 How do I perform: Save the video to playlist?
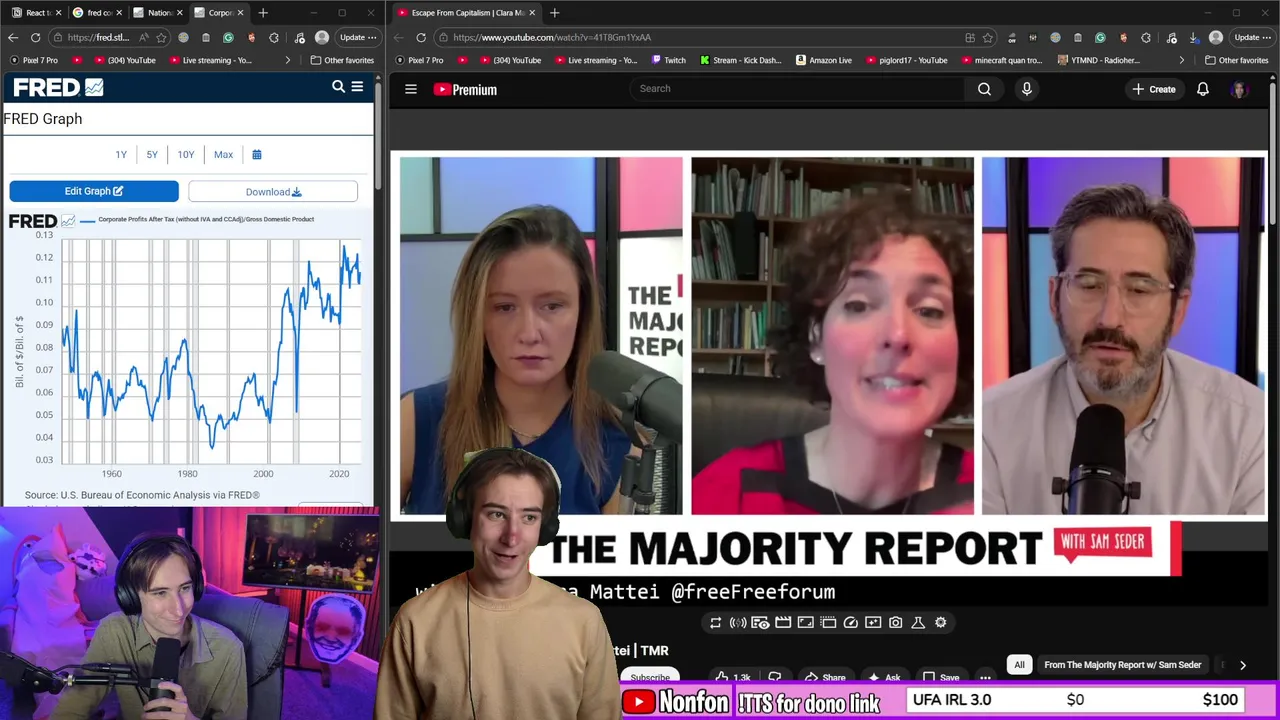941,677
